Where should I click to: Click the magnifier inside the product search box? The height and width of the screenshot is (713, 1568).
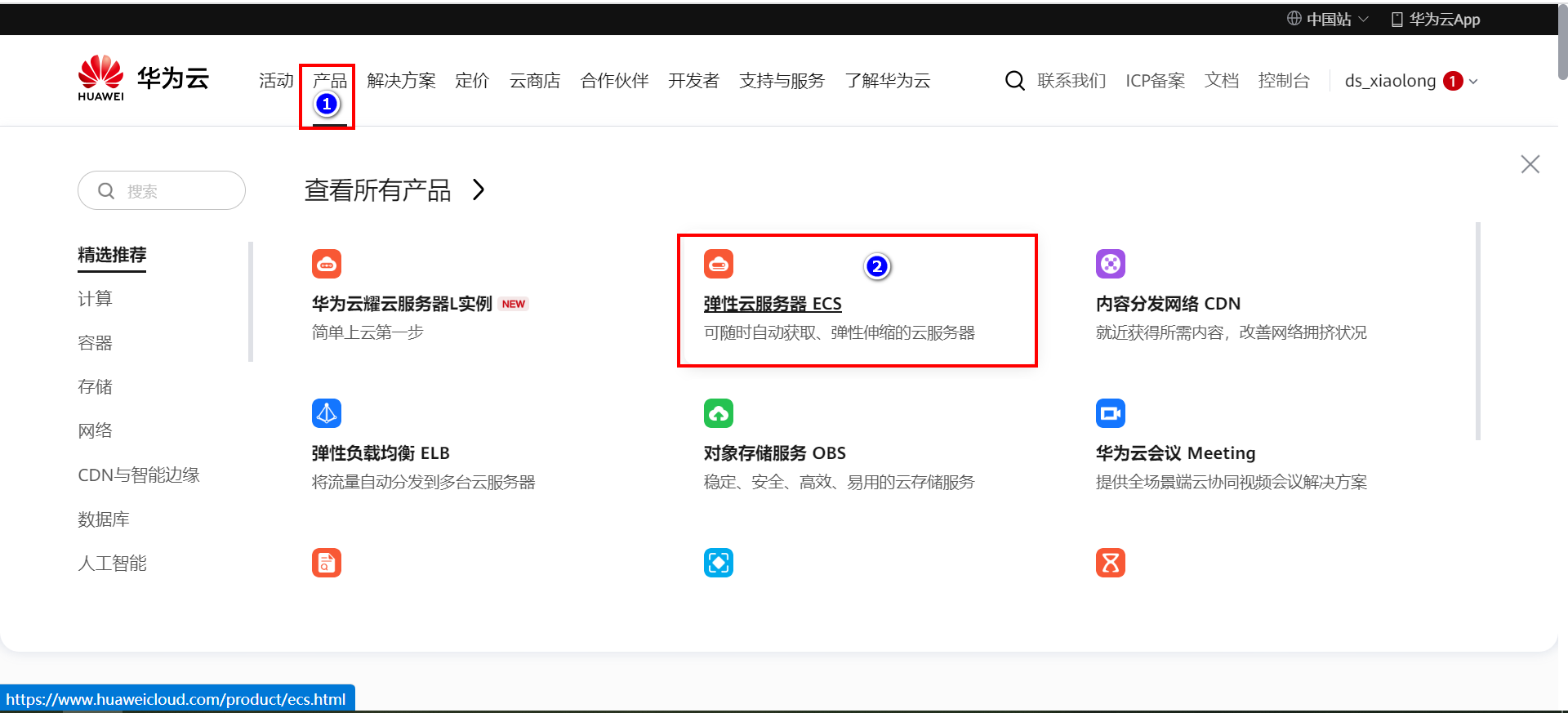click(x=106, y=191)
